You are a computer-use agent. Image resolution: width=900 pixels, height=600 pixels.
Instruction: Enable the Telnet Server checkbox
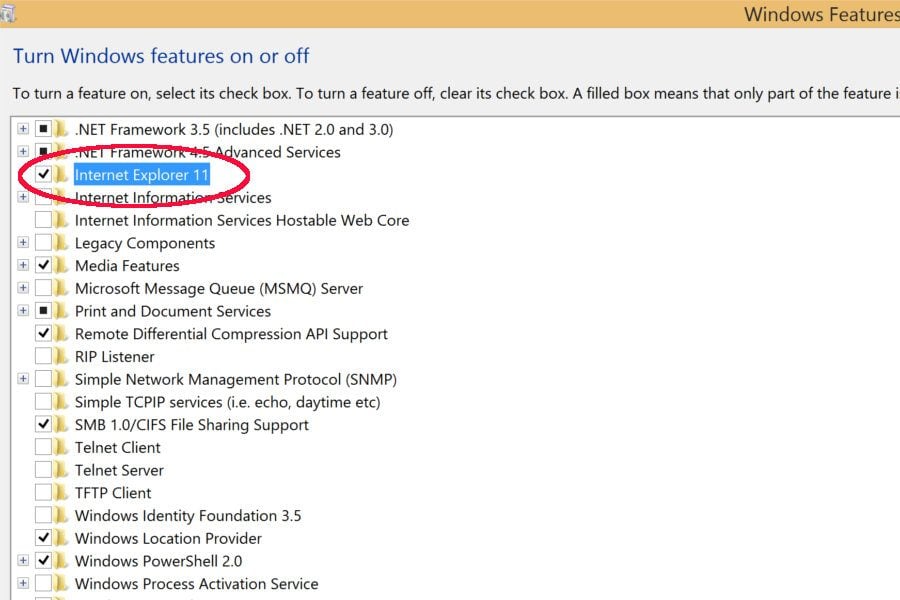click(44, 470)
